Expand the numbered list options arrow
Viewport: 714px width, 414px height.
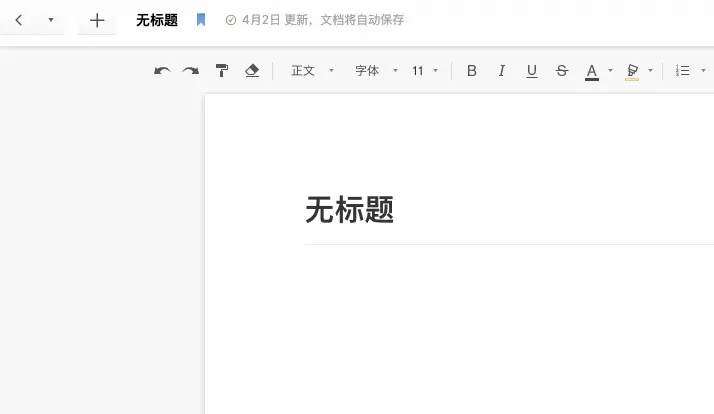click(704, 71)
